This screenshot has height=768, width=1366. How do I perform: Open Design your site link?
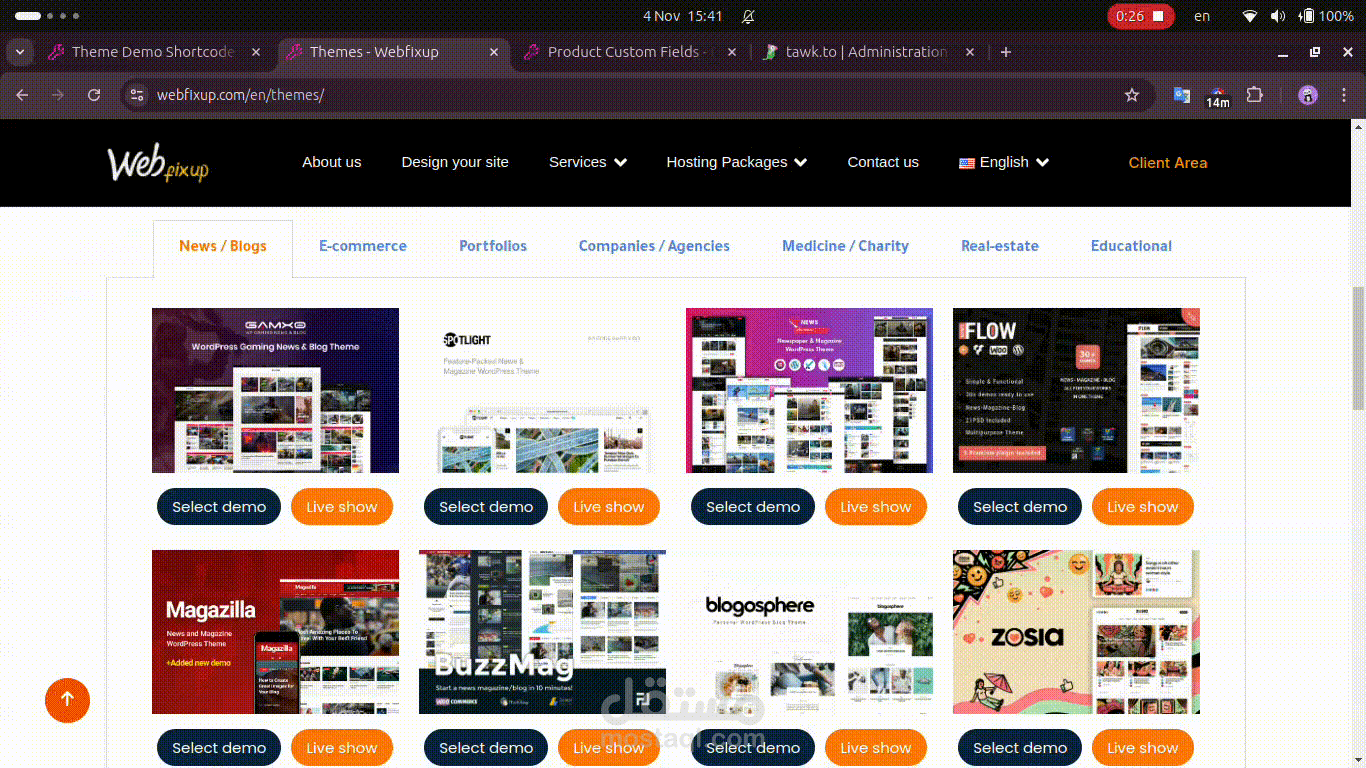(x=455, y=162)
